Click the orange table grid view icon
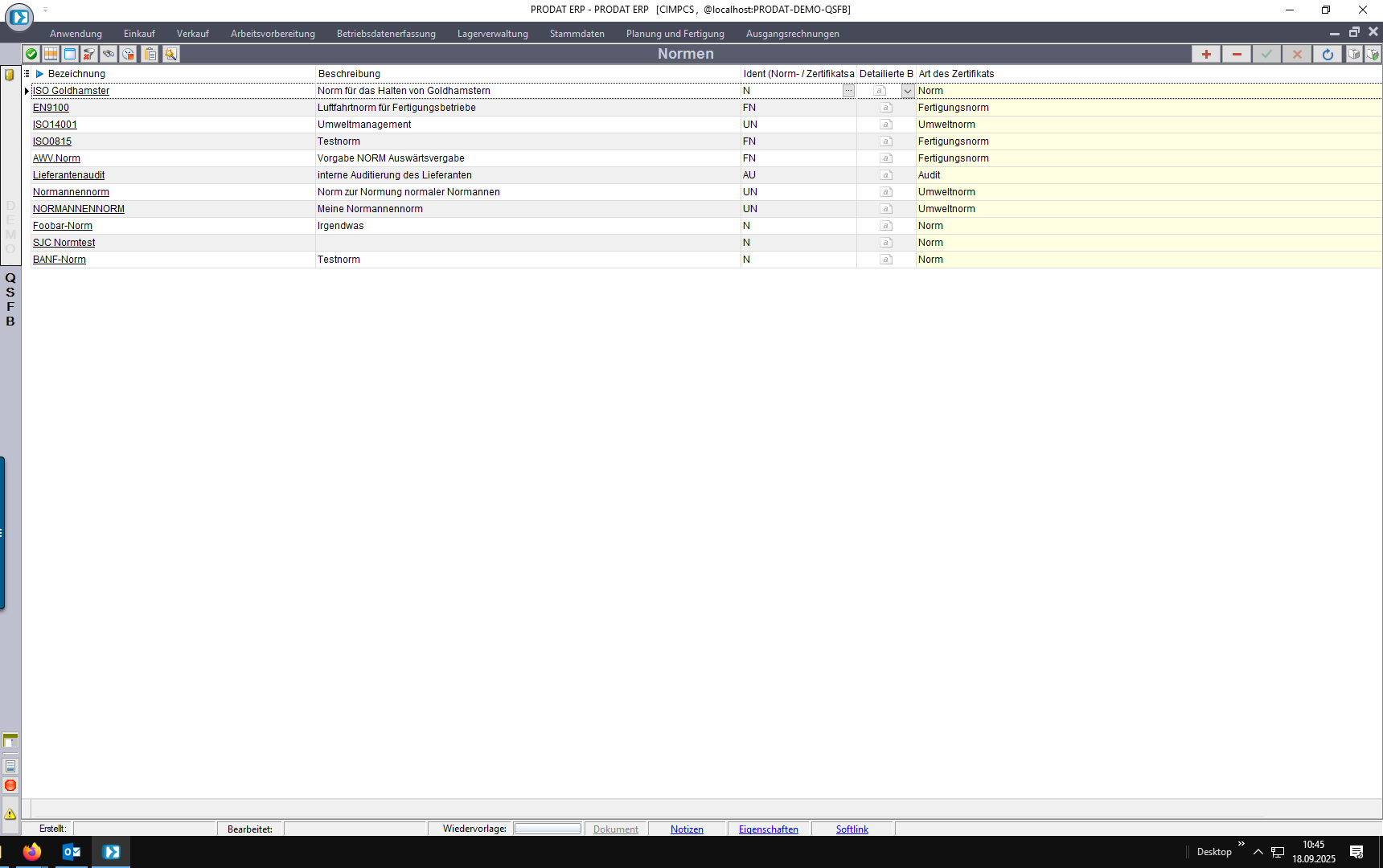 pos(51,54)
